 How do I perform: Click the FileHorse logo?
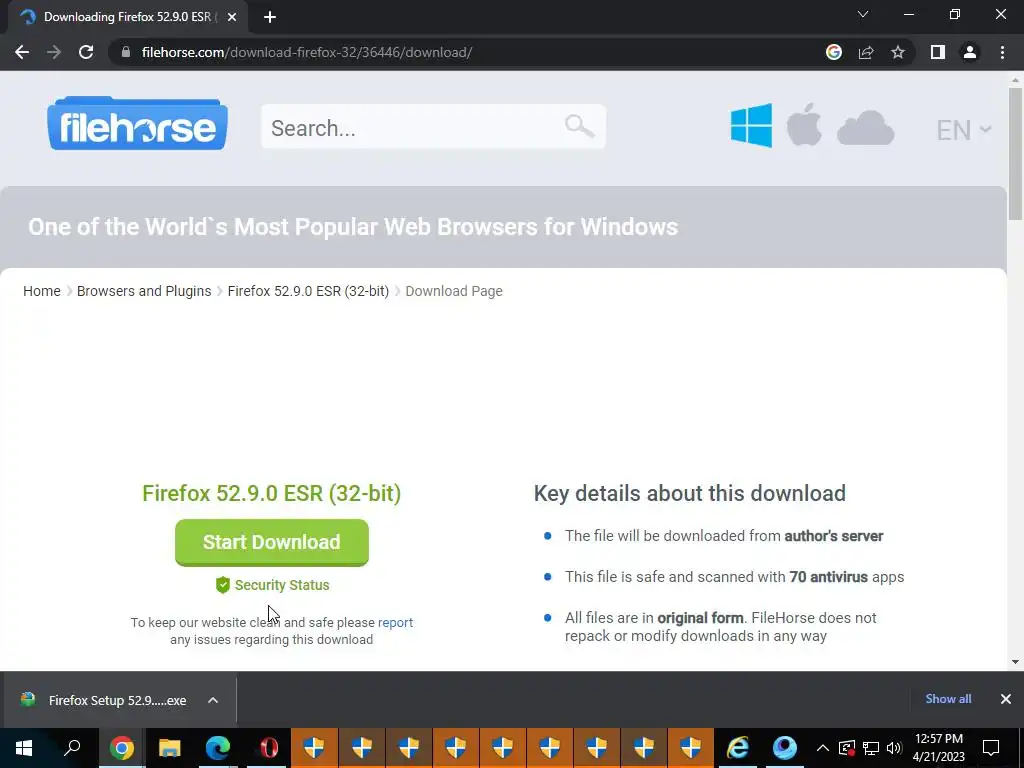pos(137,123)
